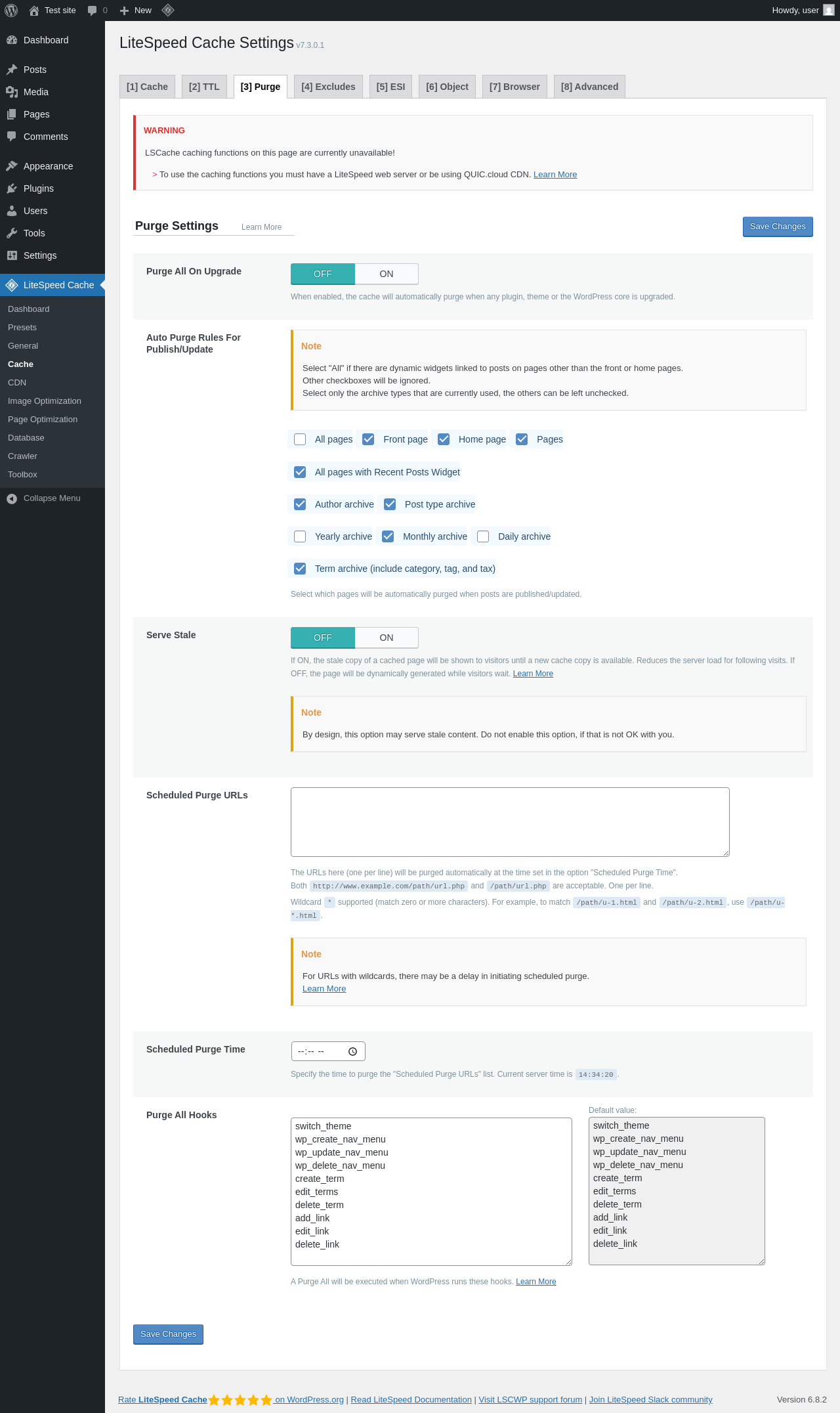Click inside the Scheduled Purge URLs textarea

510,822
